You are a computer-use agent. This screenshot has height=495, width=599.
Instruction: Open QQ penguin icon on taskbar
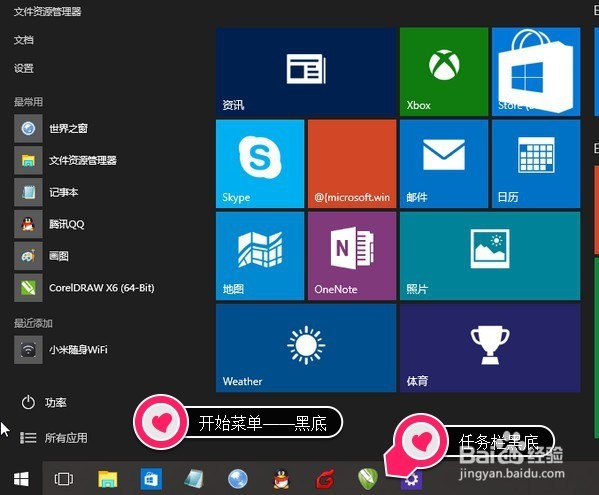click(x=282, y=479)
